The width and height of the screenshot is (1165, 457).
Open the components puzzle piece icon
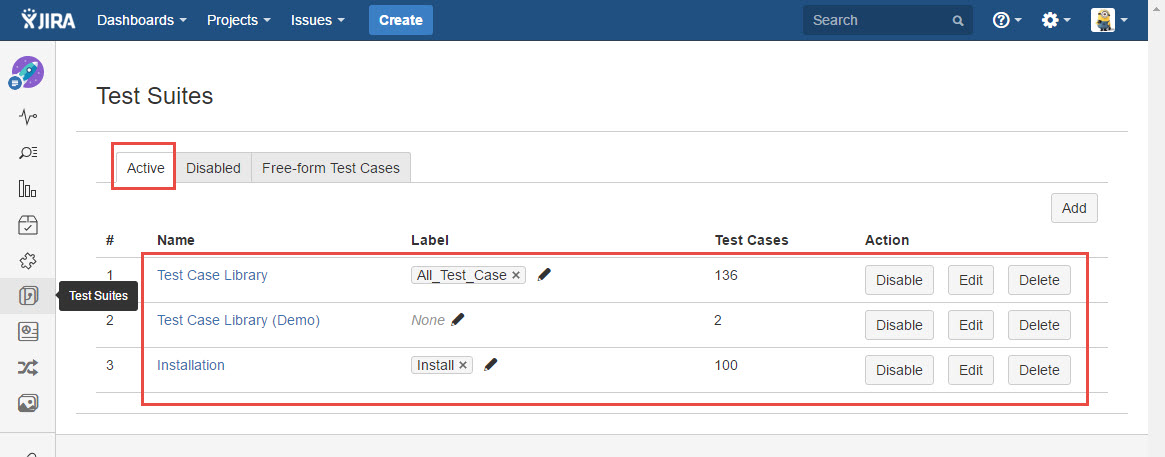(x=27, y=260)
